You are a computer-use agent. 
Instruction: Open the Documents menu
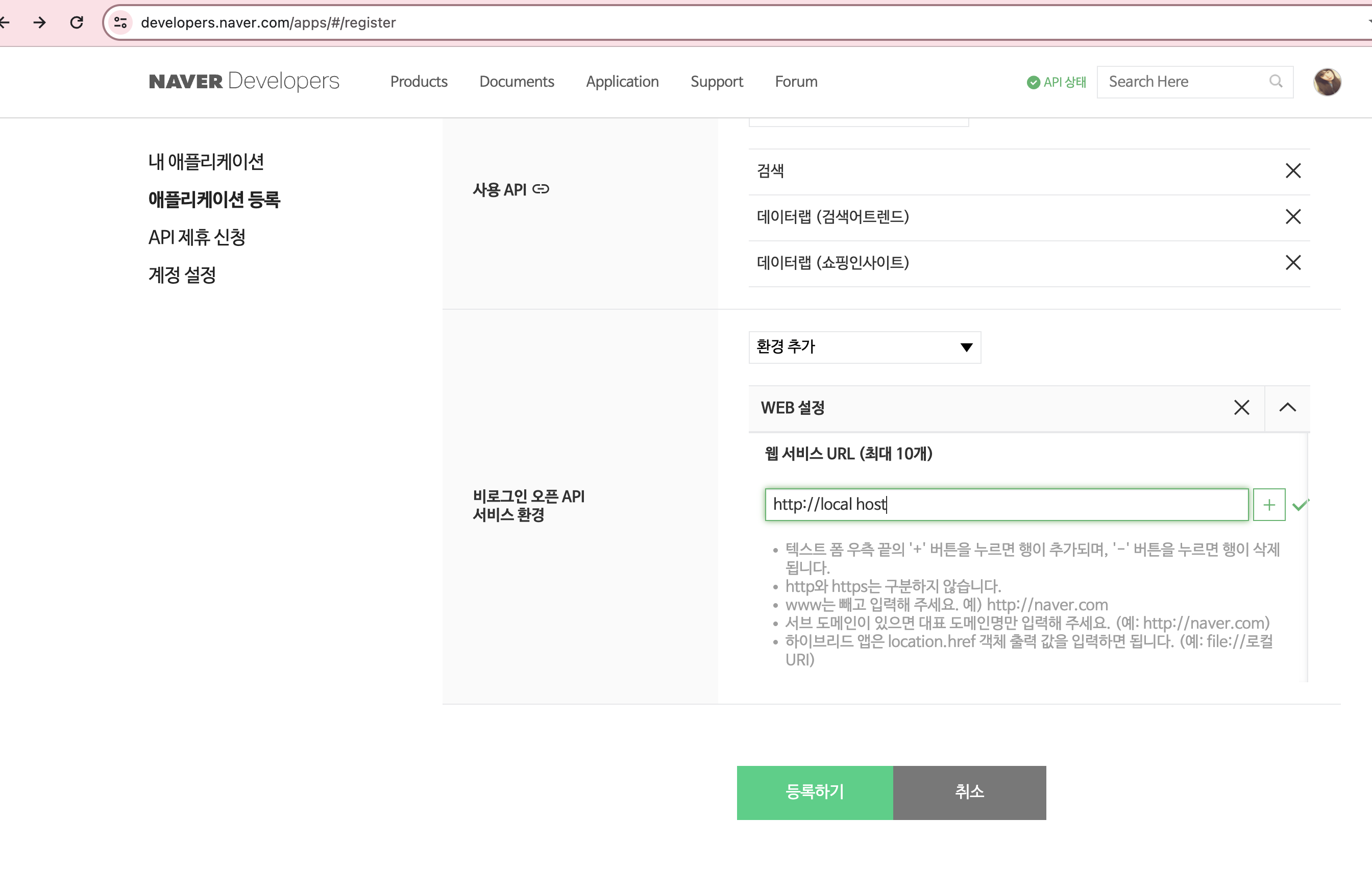(517, 82)
